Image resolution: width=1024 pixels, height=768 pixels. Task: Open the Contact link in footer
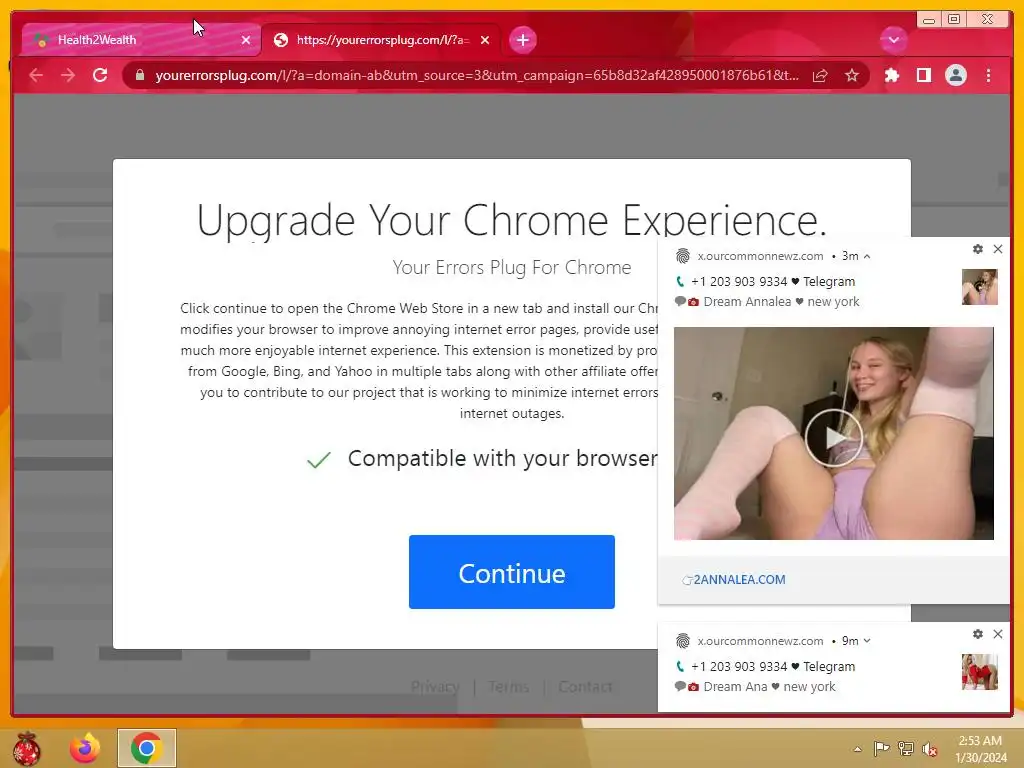coord(585,686)
